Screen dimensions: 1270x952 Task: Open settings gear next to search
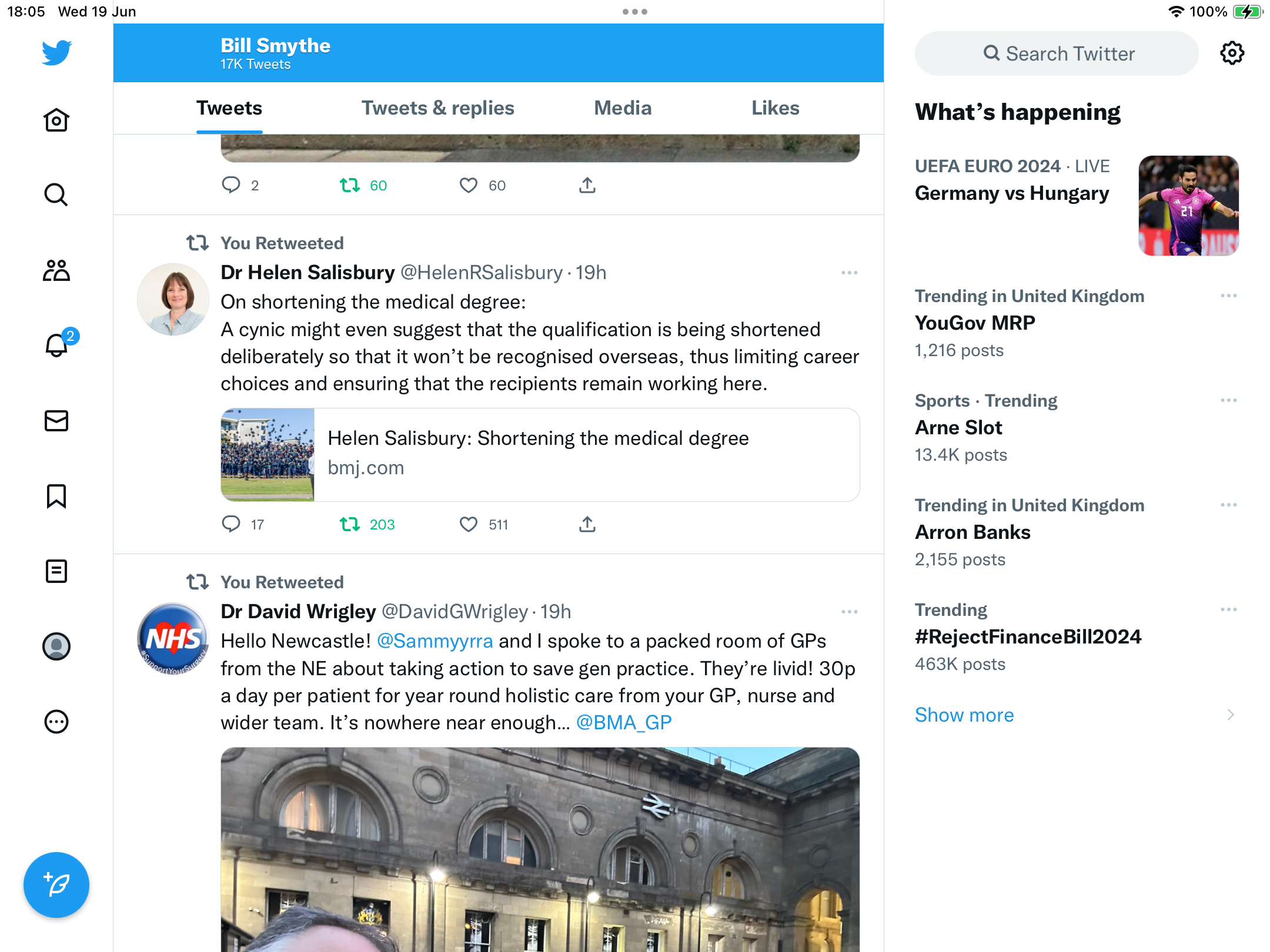(x=1232, y=53)
